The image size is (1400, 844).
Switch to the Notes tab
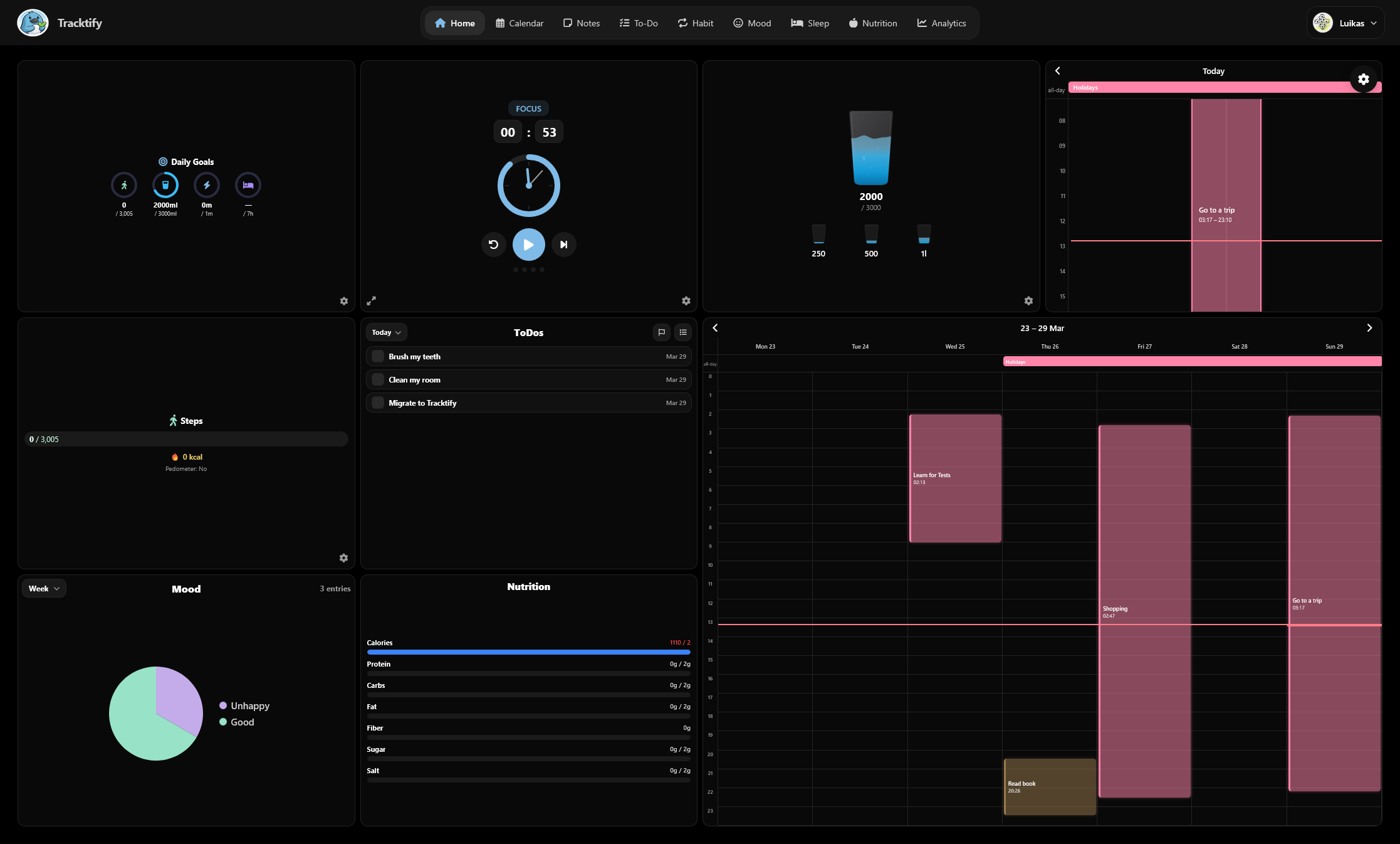[x=582, y=23]
